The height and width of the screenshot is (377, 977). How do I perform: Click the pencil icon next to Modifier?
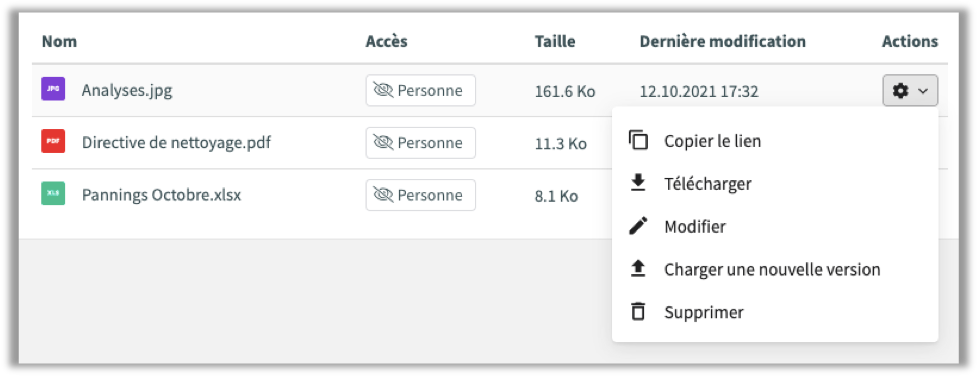[638, 226]
